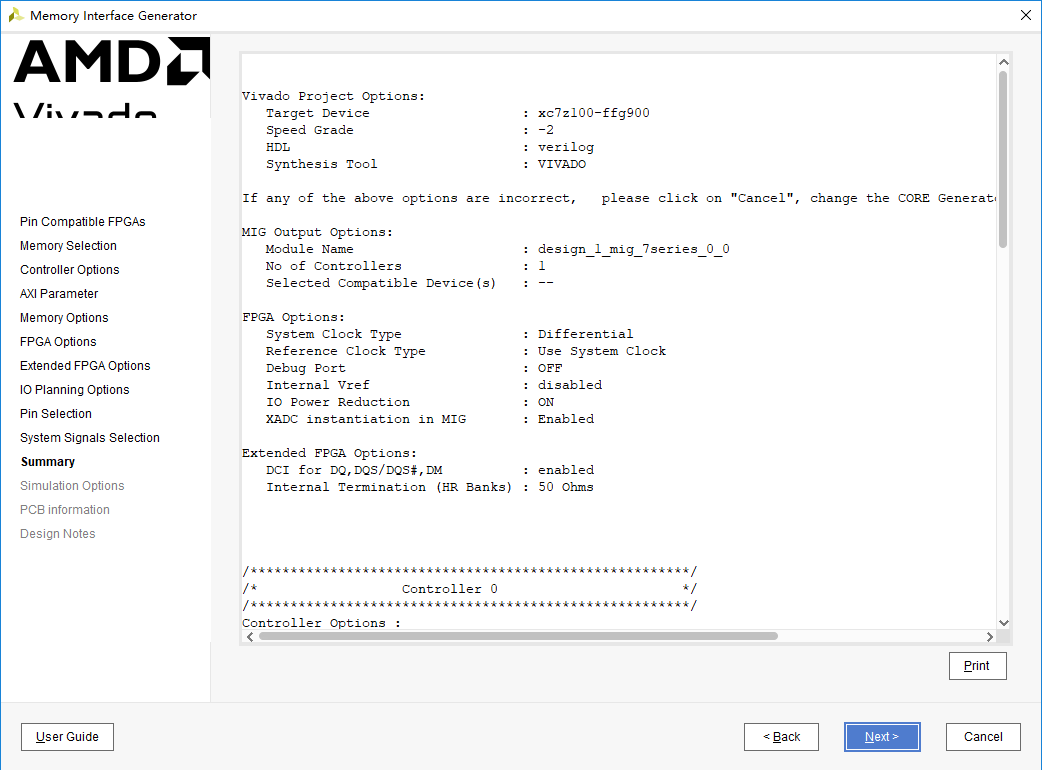Screen dimensions: 1042x770
Task: Click the Internal Vref 'disabled' value
Action: coord(570,385)
